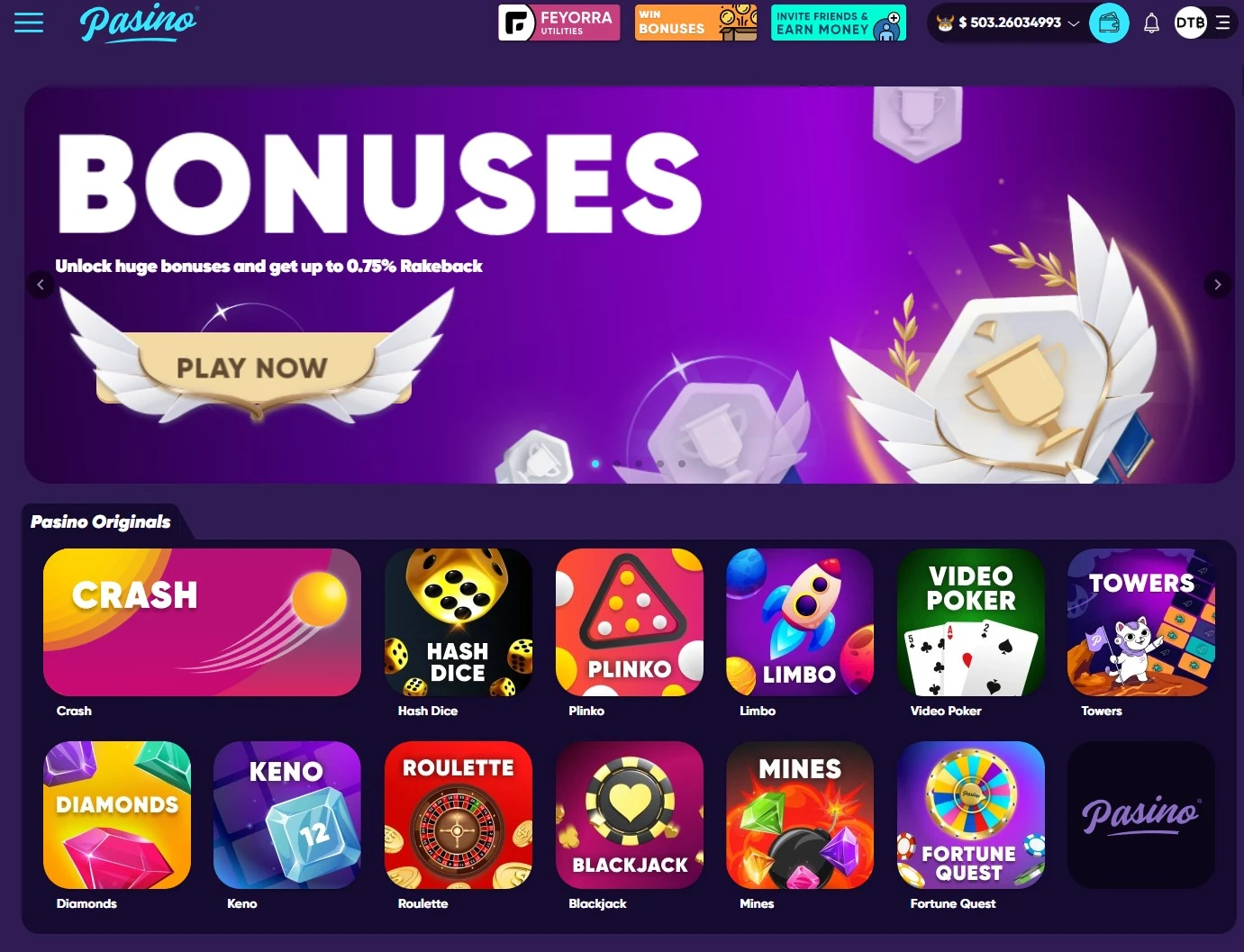Image resolution: width=1244 pixels, height=952 pixels.
Task: Launch the Hash Dice game tile
Action: [458, 622]
